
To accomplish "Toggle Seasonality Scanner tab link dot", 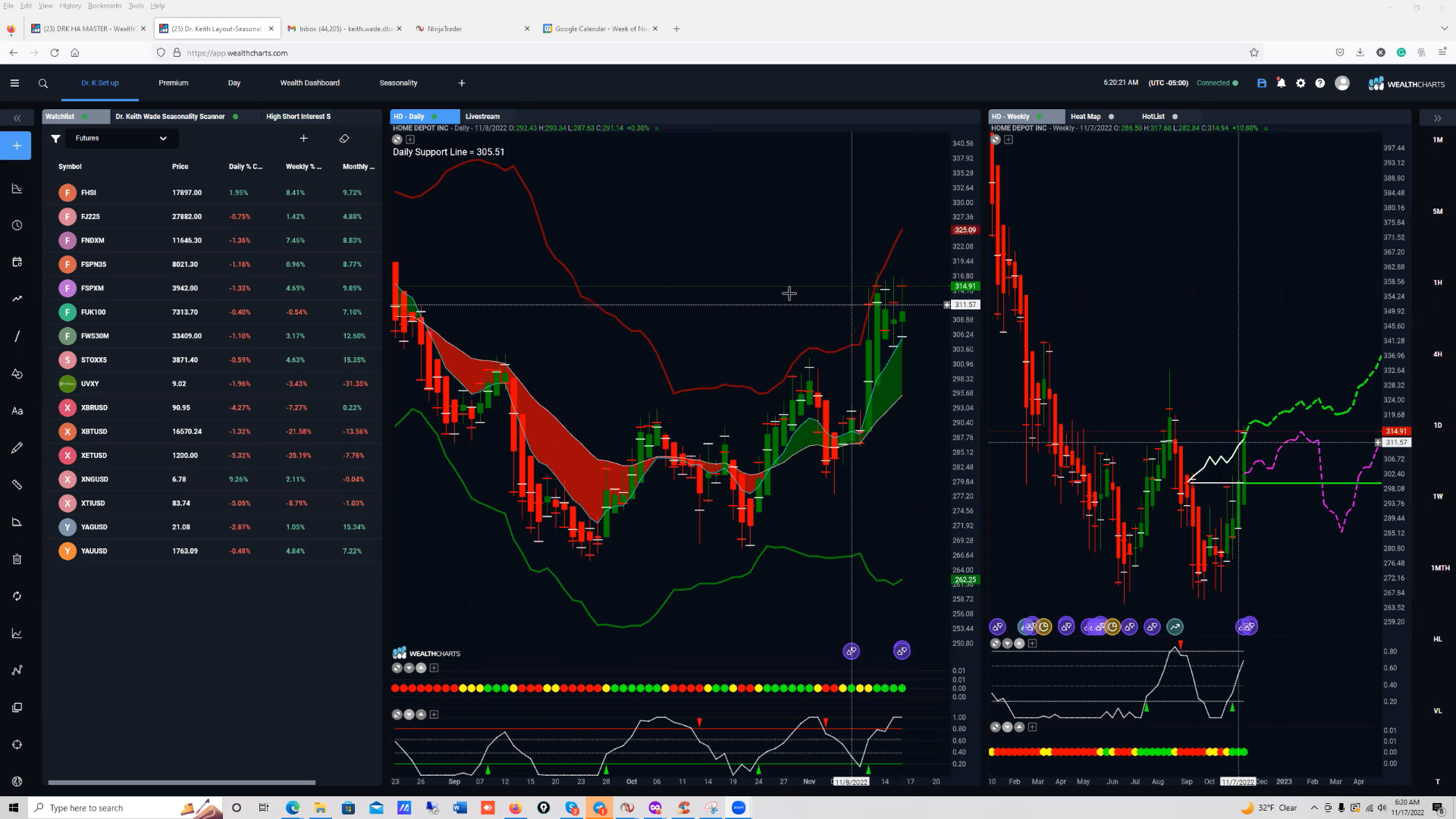I will pyautogui.click(x=236, y=117).
